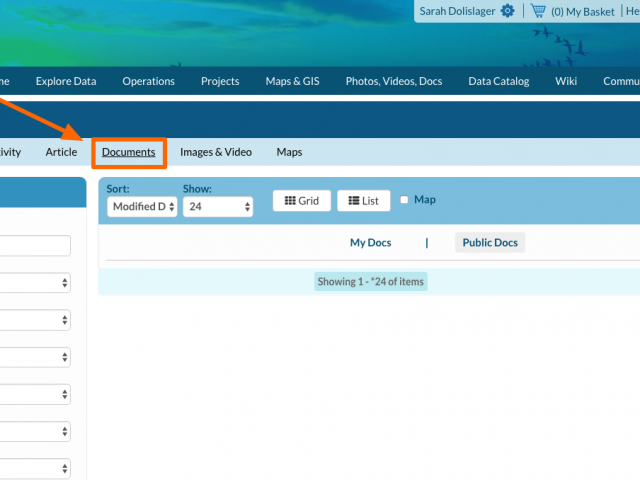The width and height of the screenshot is (640, 480).
Task: Open the Operations menu
Action: [149, 81]
